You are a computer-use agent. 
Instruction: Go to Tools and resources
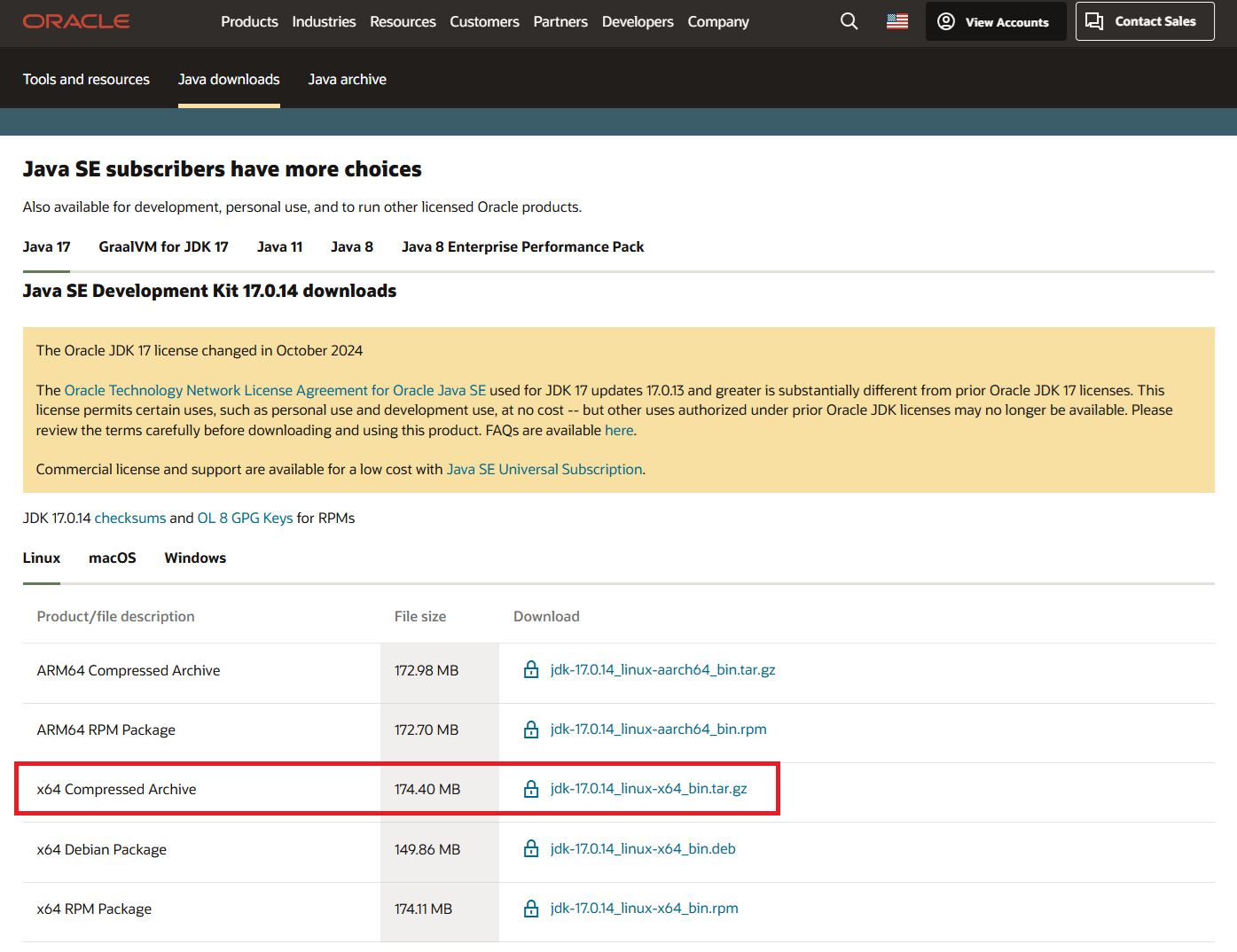(x=86, y=79)
